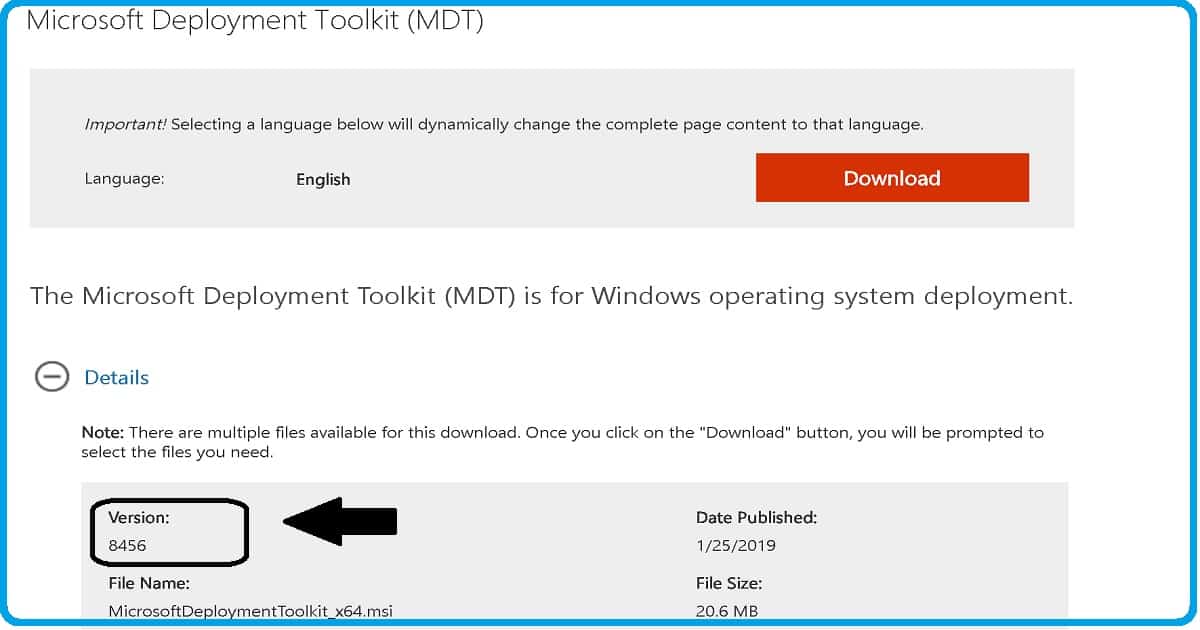Select the version number 8456
The image size is (1200, 630).
point(127,546)
